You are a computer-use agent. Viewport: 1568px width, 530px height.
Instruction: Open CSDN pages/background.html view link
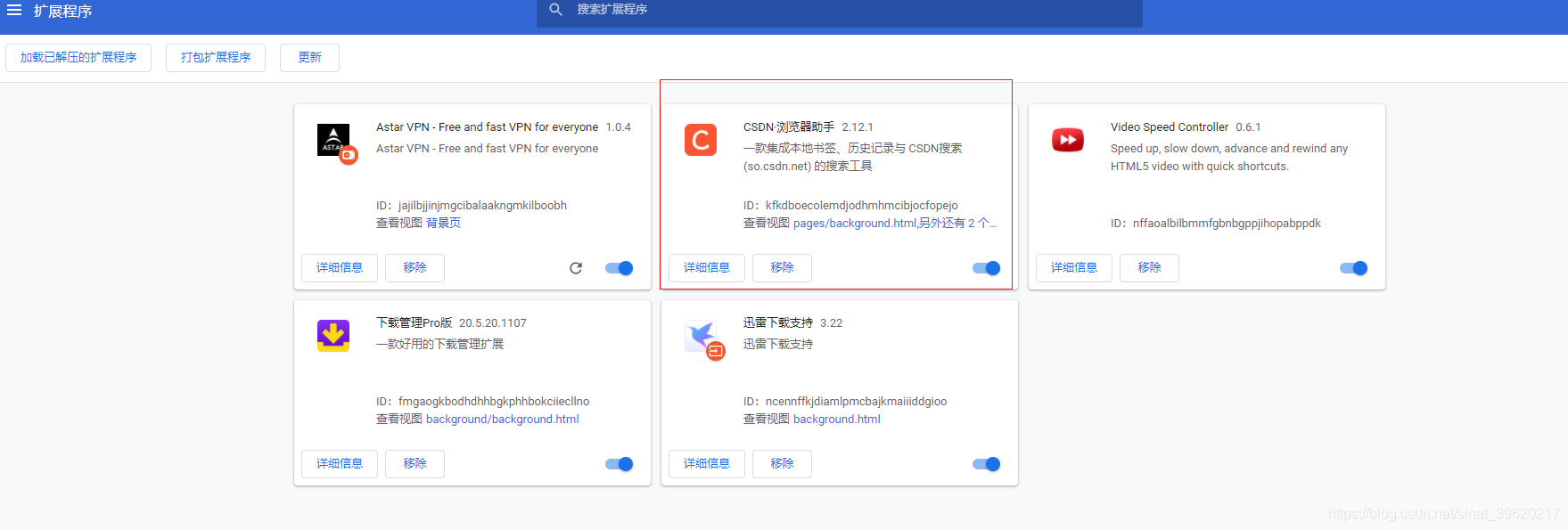[855, 223]
